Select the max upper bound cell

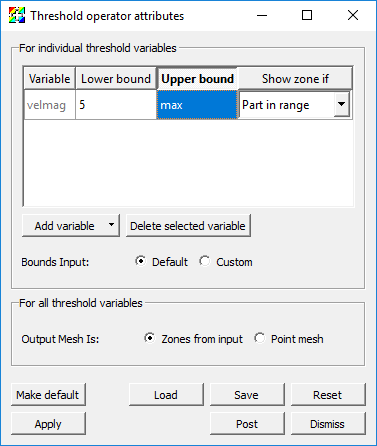pos(197,105)
